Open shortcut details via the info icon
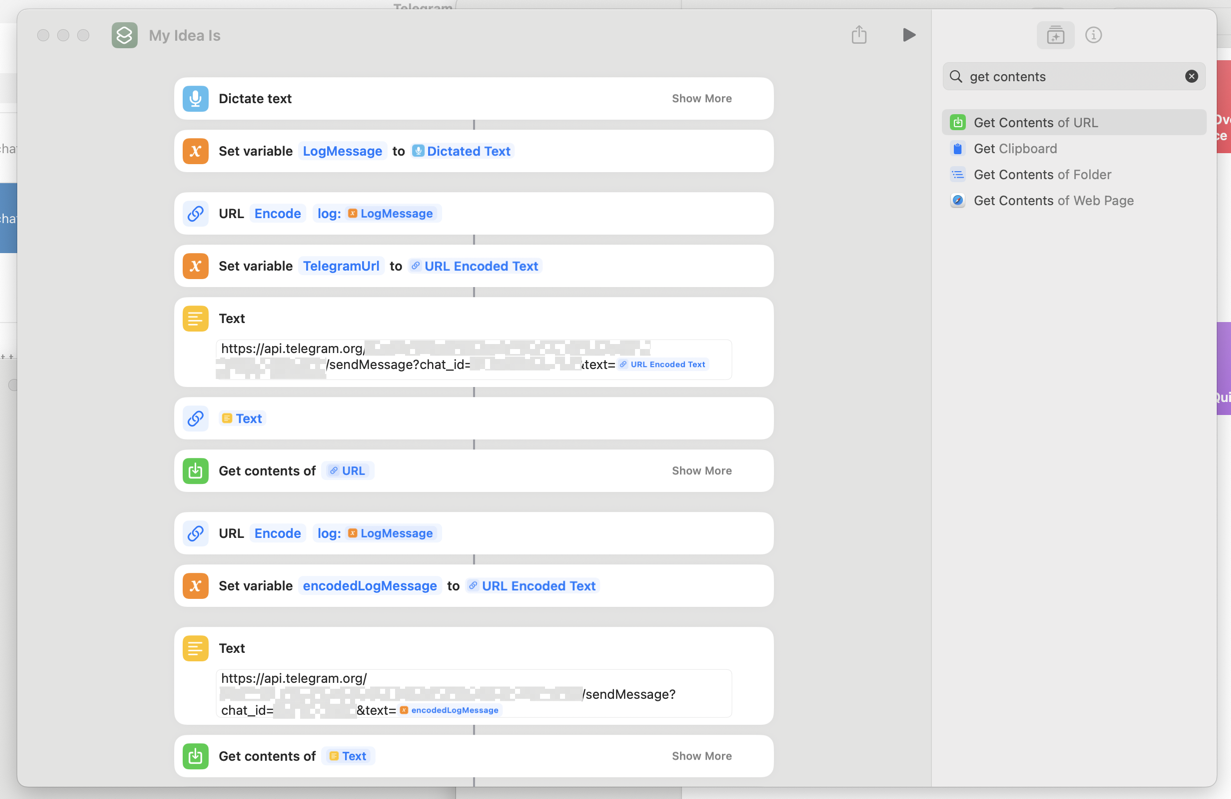Screen dimensions: 1231x799 pos(1093,35)
